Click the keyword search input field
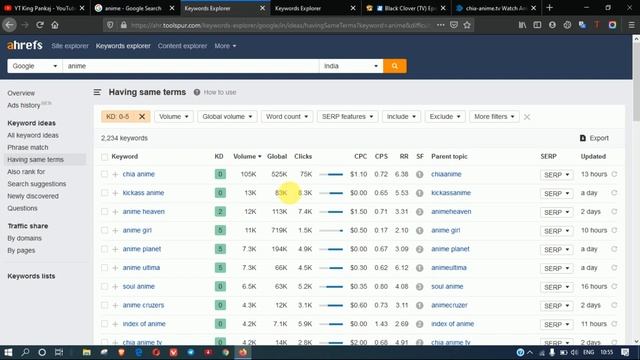This screenshot has height=360, width=640. click(191, 66)
